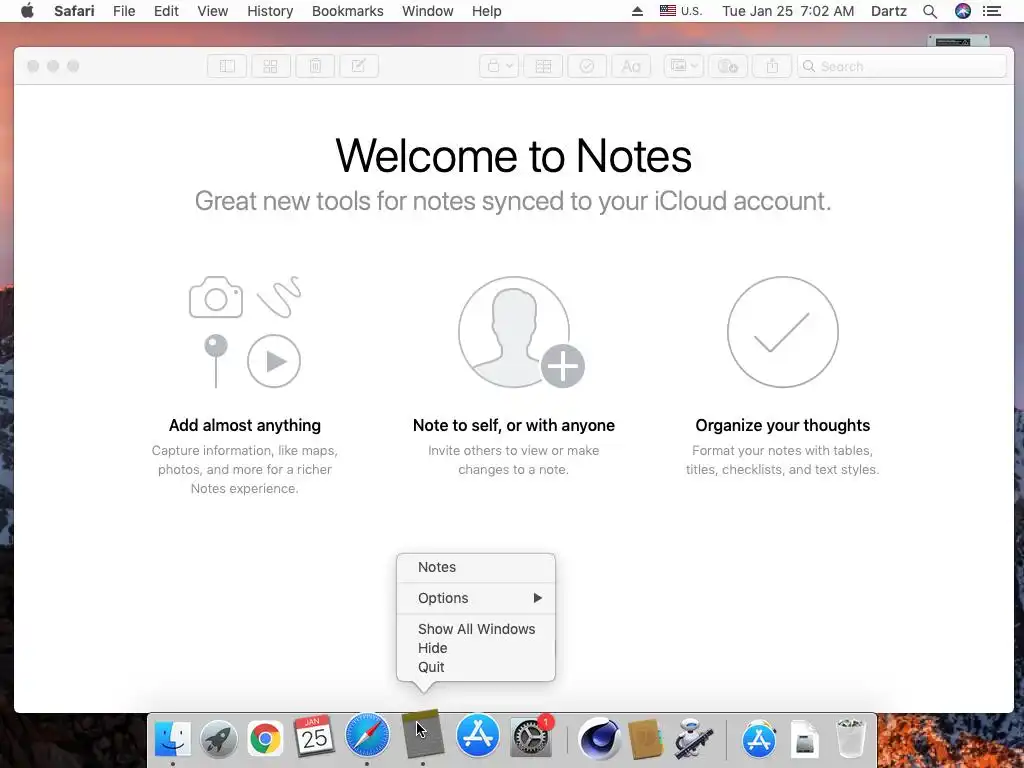This screenshot has height=768, width=1024.
Task: Activate Siri from the menu bar
Action: point(963,11)
